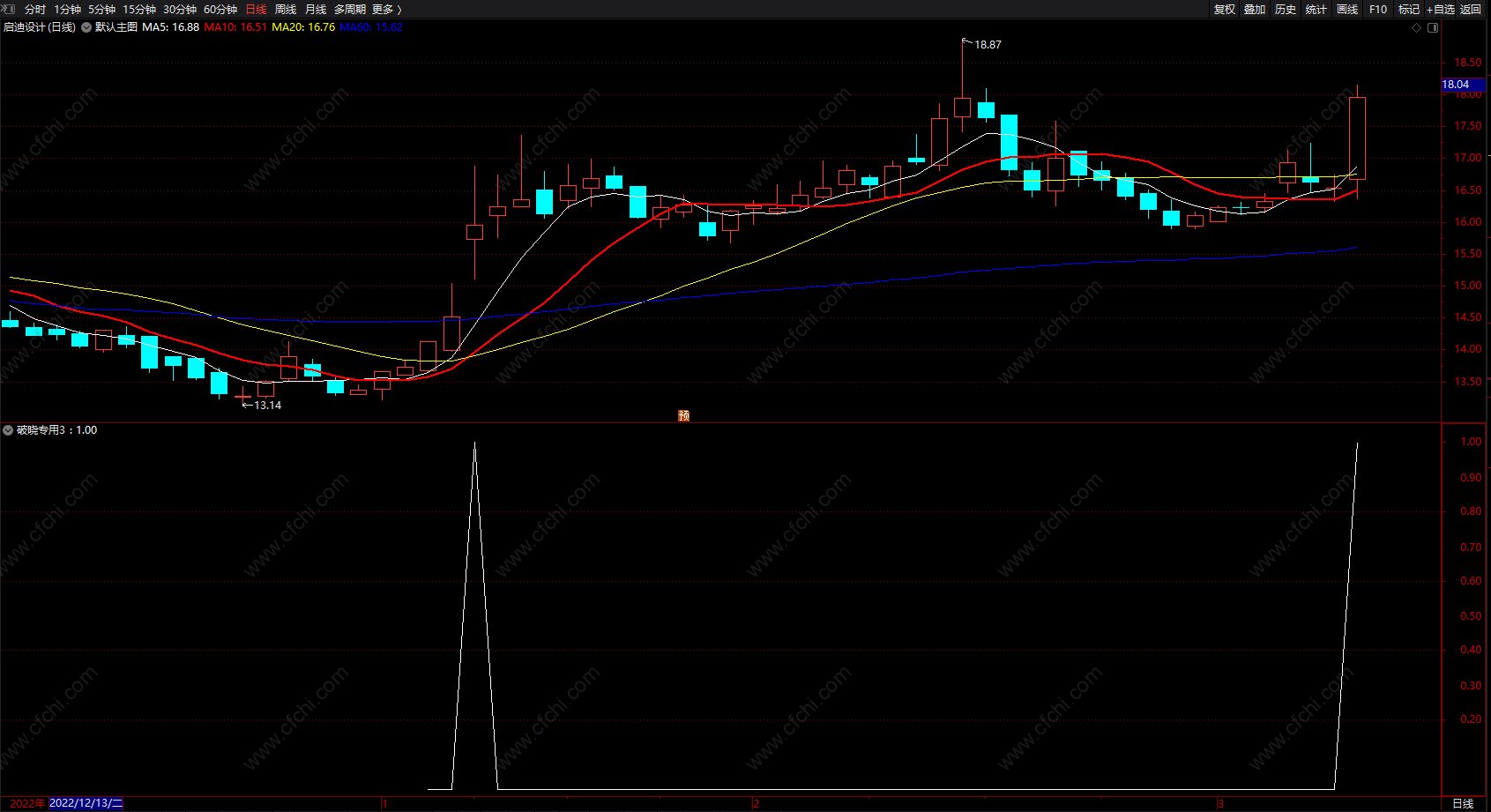
Task: Click the MA5: 16.88 label
Action: (171, 27)
